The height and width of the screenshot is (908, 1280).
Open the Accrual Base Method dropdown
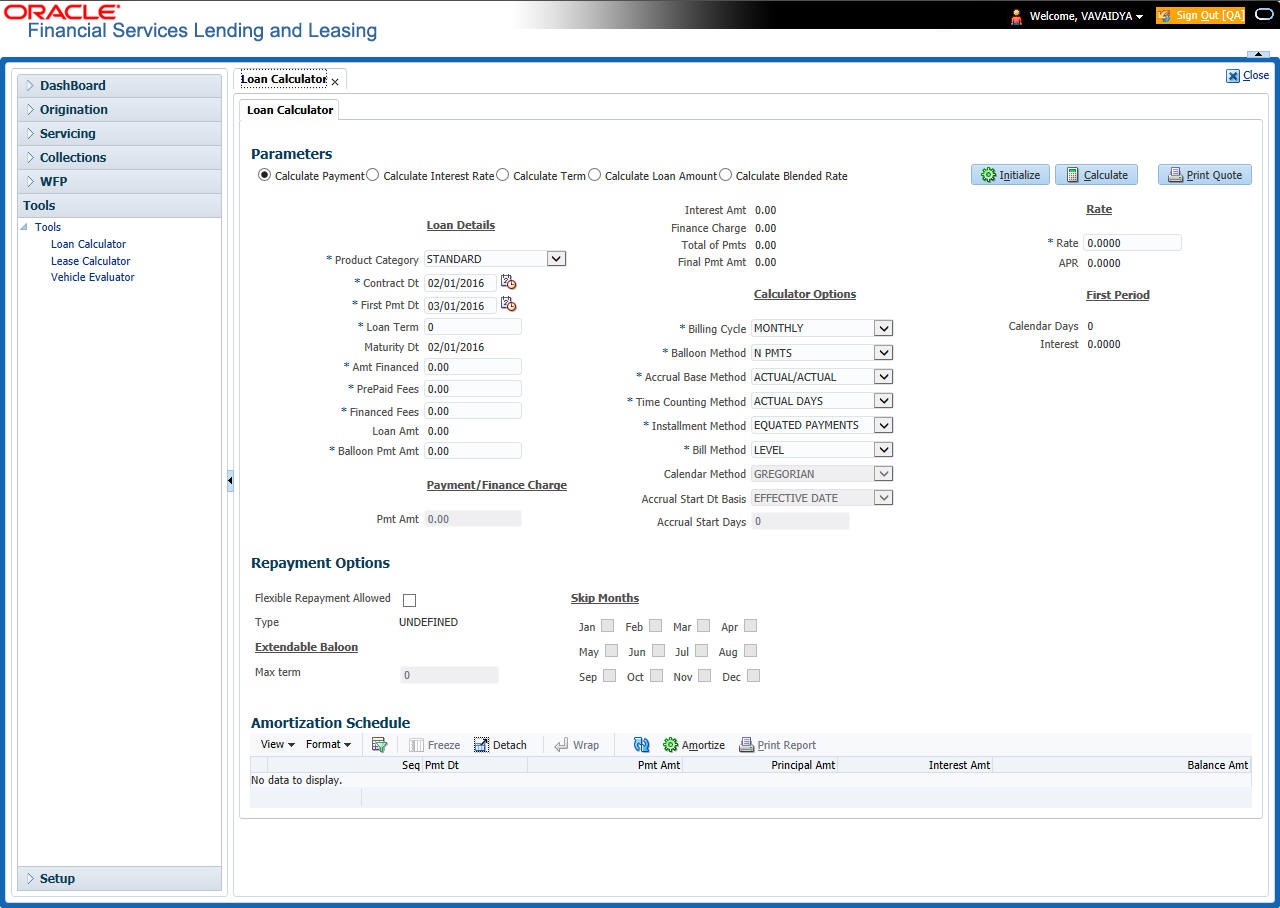click(882, 377)
